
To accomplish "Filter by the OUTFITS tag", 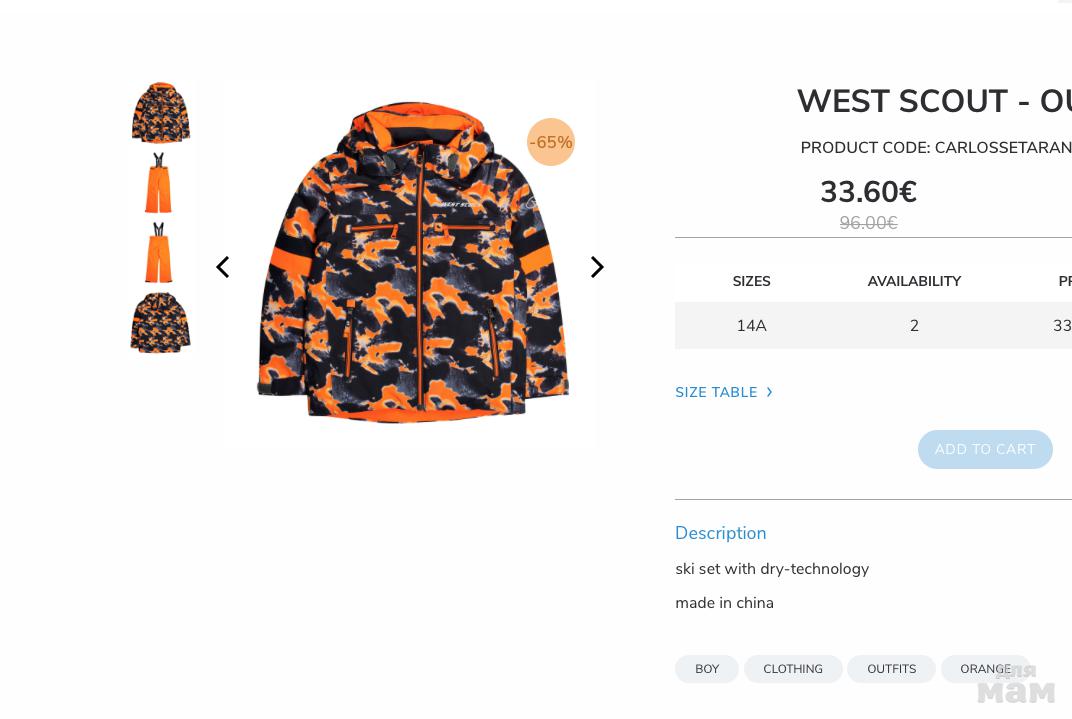I will tap(891, 669).
